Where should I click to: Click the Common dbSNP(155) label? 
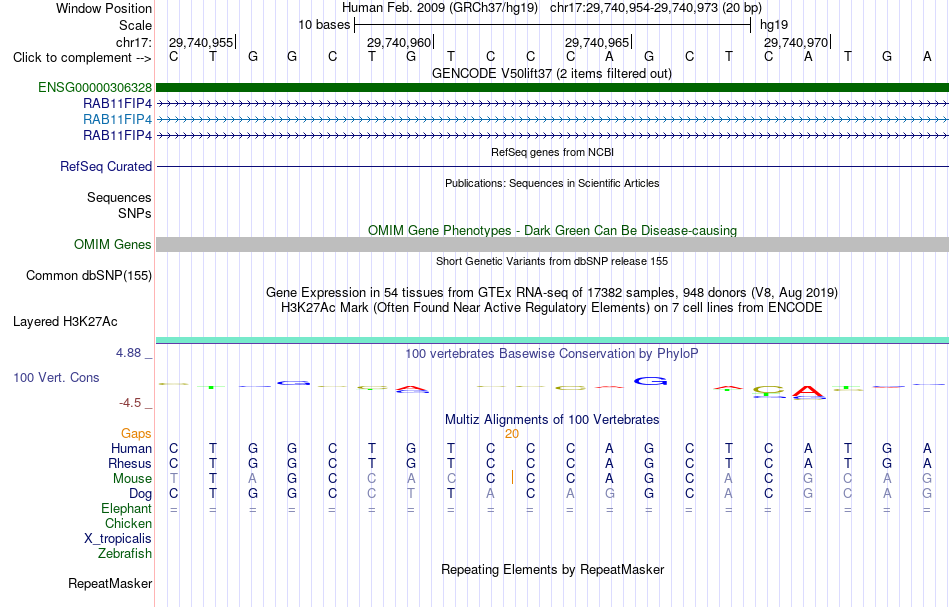[x=89, y=276]
